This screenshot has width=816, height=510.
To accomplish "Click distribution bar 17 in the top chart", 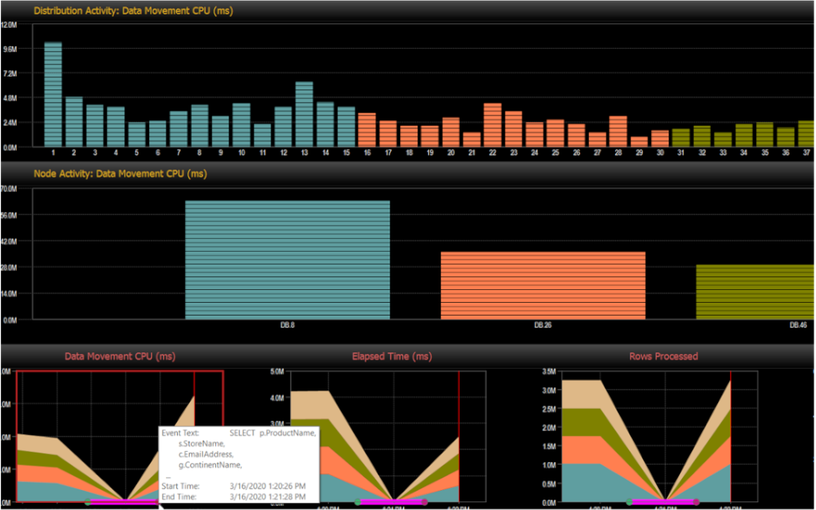I will click(x=388, y=134).
